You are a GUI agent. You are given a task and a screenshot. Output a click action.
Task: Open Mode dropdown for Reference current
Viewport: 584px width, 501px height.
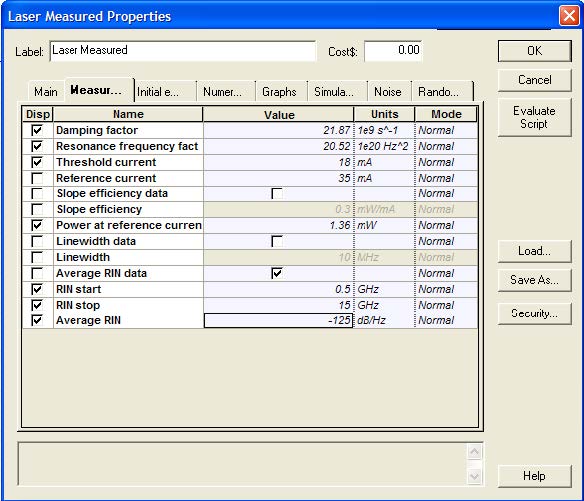coord(446,178)
